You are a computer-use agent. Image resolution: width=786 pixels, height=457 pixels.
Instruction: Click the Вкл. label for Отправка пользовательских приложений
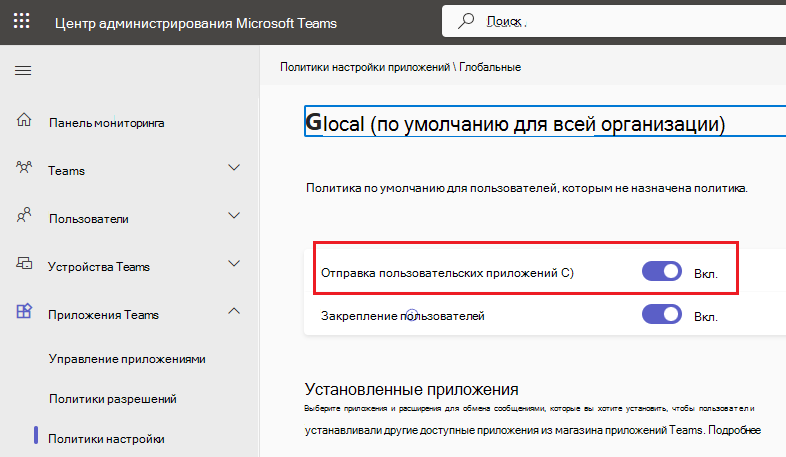coord(706,274)
